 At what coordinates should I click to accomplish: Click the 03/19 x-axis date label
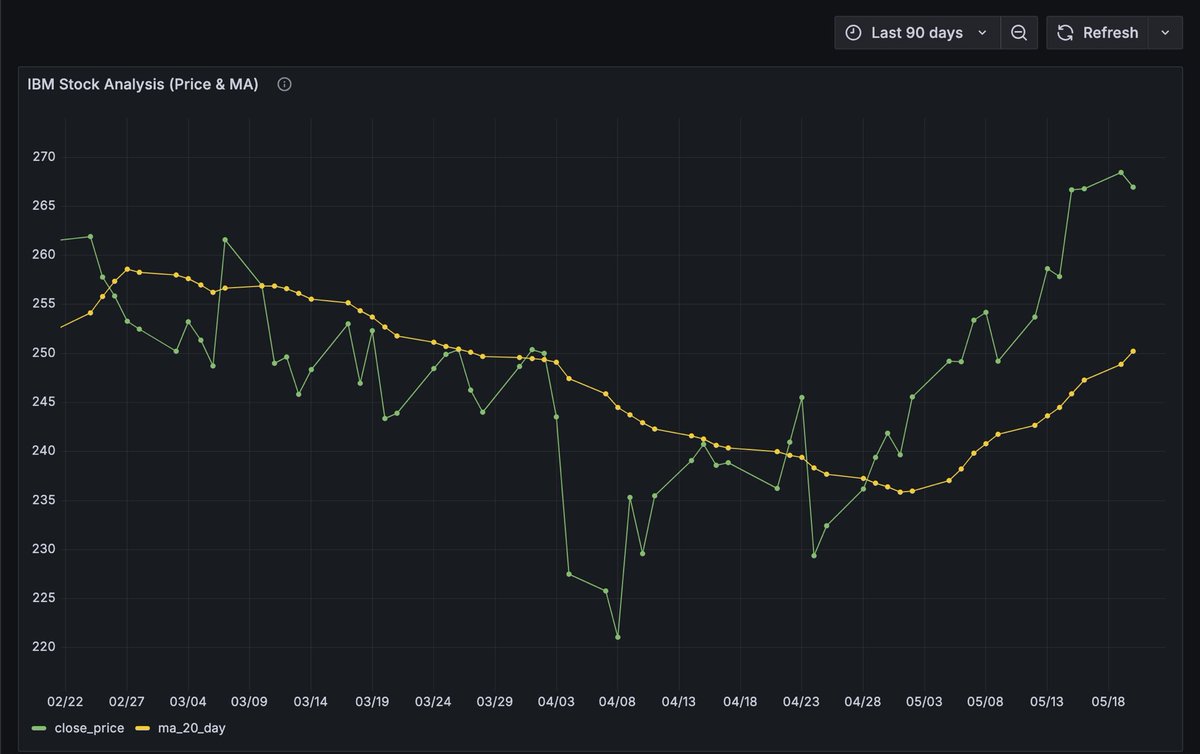coord(372,702)
